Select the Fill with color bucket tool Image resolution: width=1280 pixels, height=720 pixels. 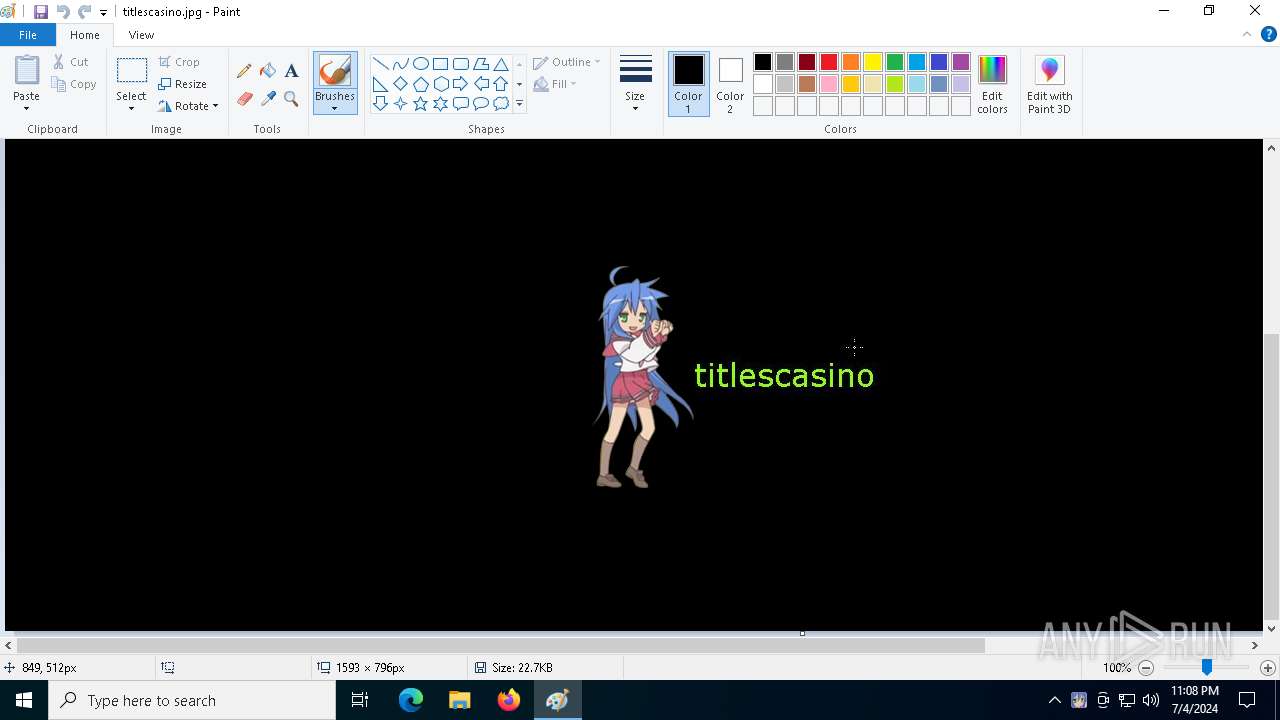pos(268,71)
